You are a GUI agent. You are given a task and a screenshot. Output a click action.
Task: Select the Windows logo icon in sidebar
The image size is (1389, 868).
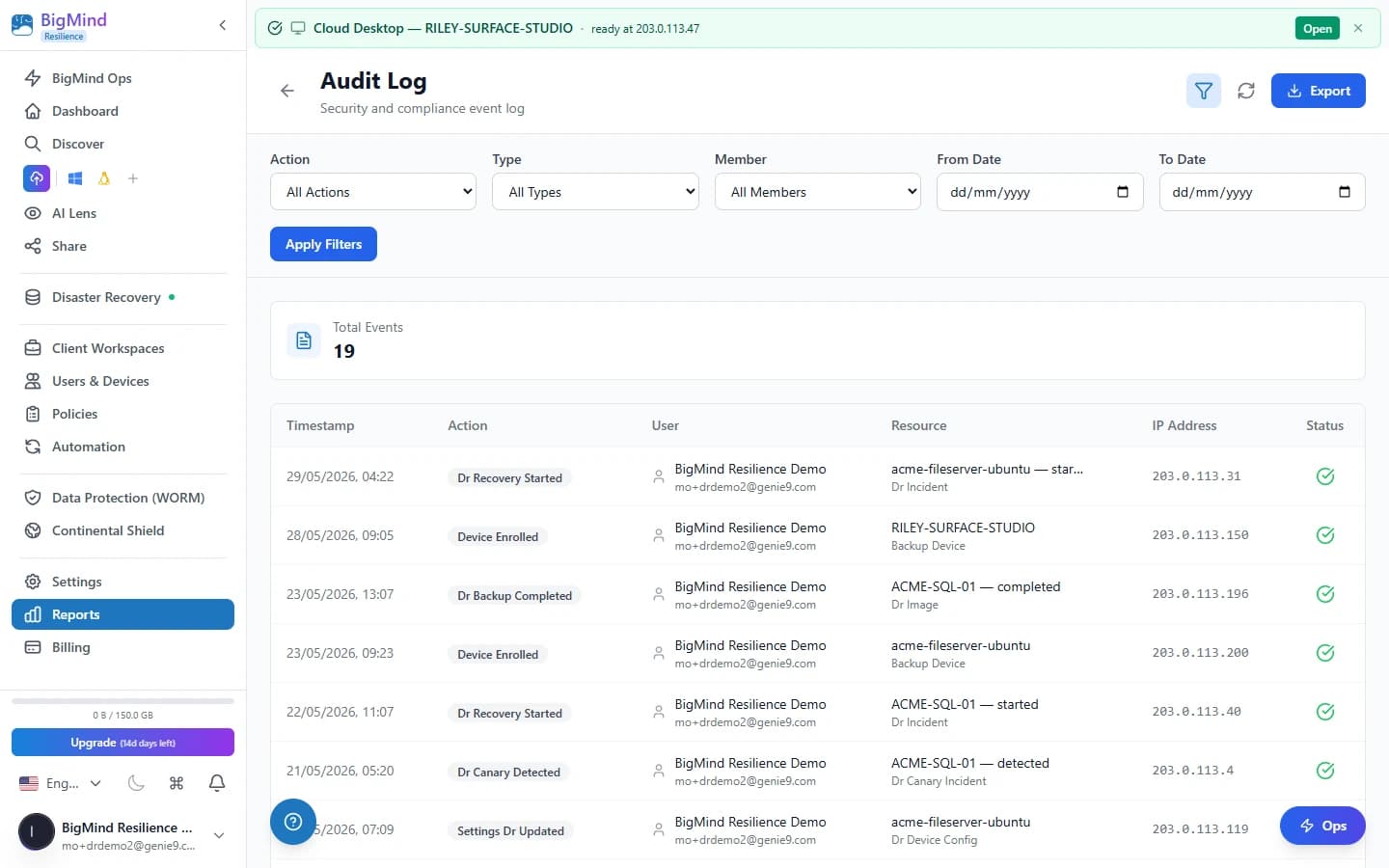(75, 178)
